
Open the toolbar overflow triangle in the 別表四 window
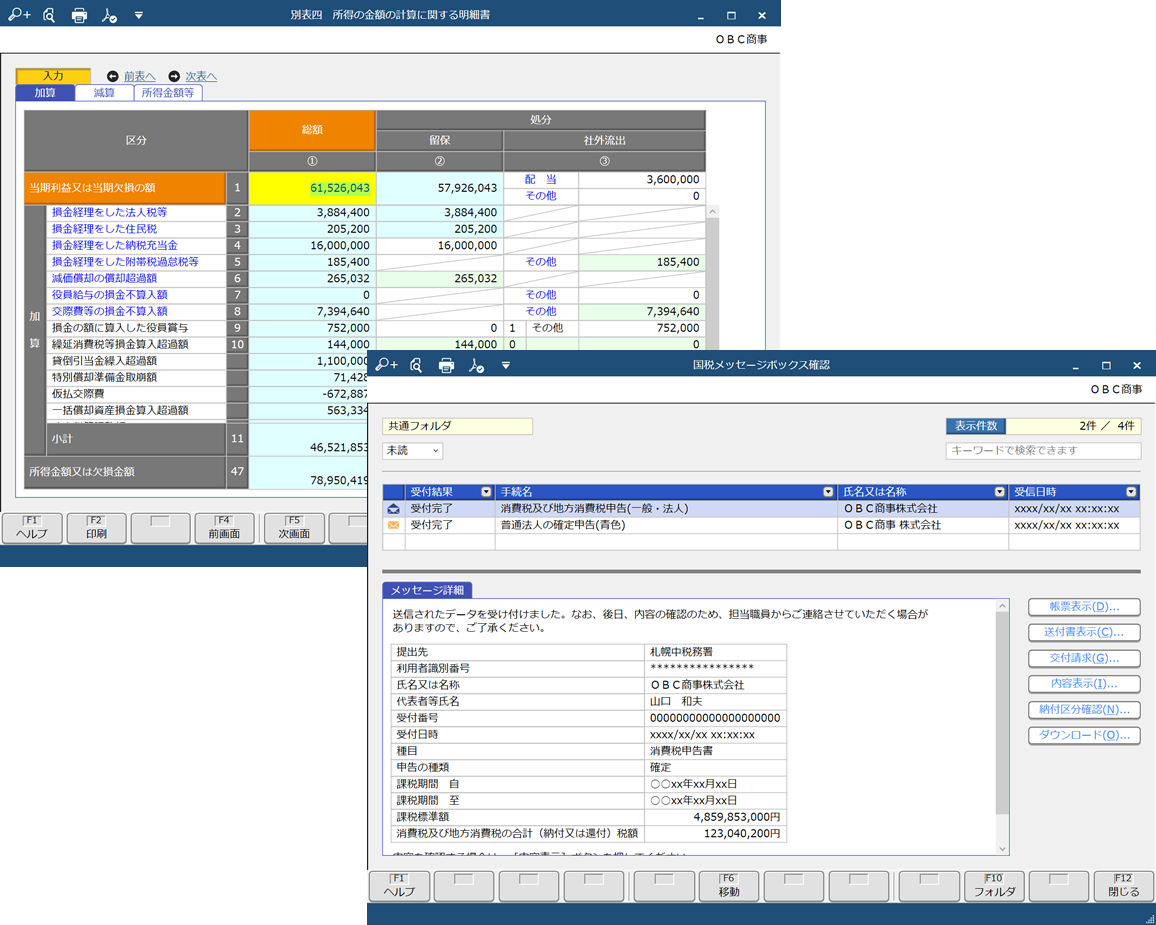[138, 16]
